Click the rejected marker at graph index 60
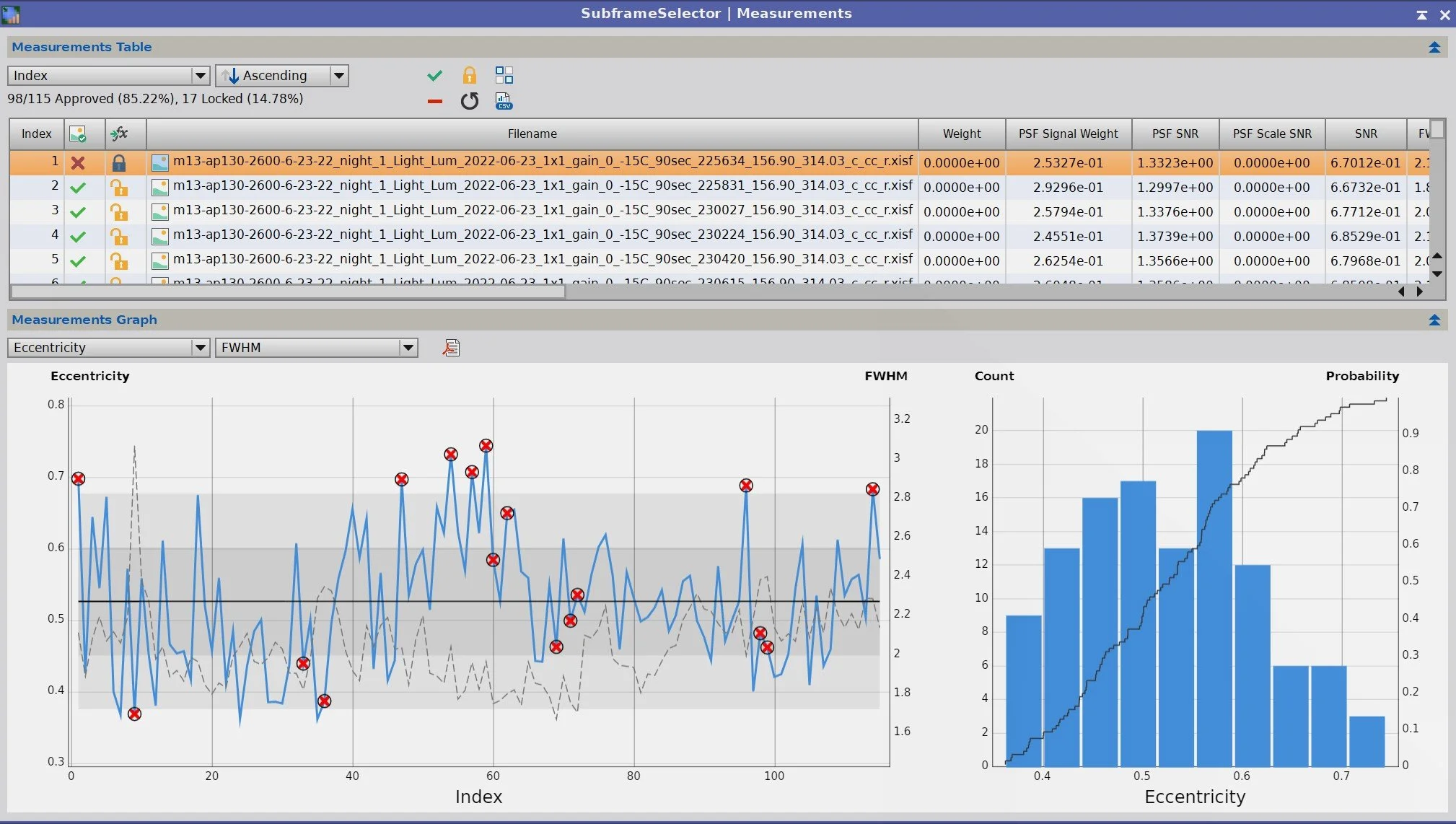The width and height of the screenshot is (1456, 824). (493, 560)
